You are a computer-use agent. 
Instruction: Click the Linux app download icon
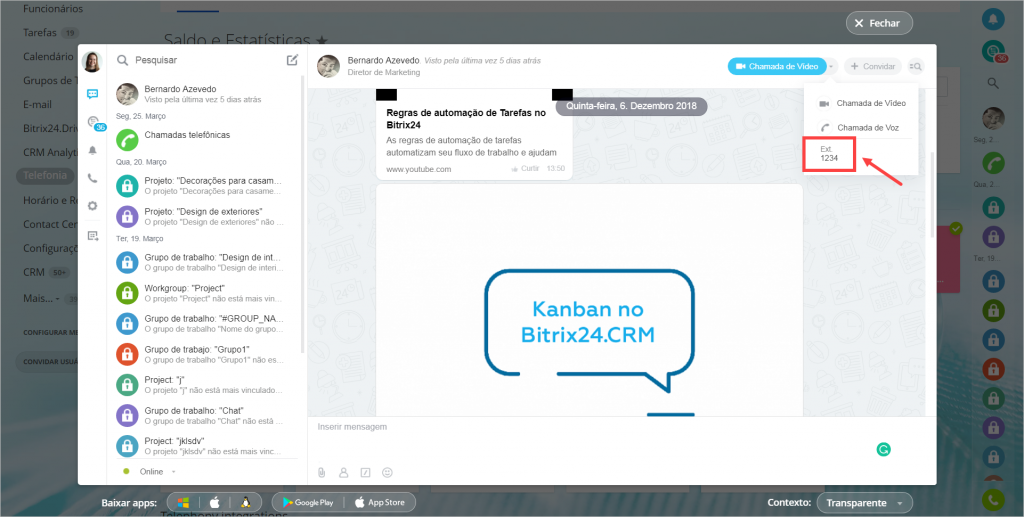click(246, 502)
